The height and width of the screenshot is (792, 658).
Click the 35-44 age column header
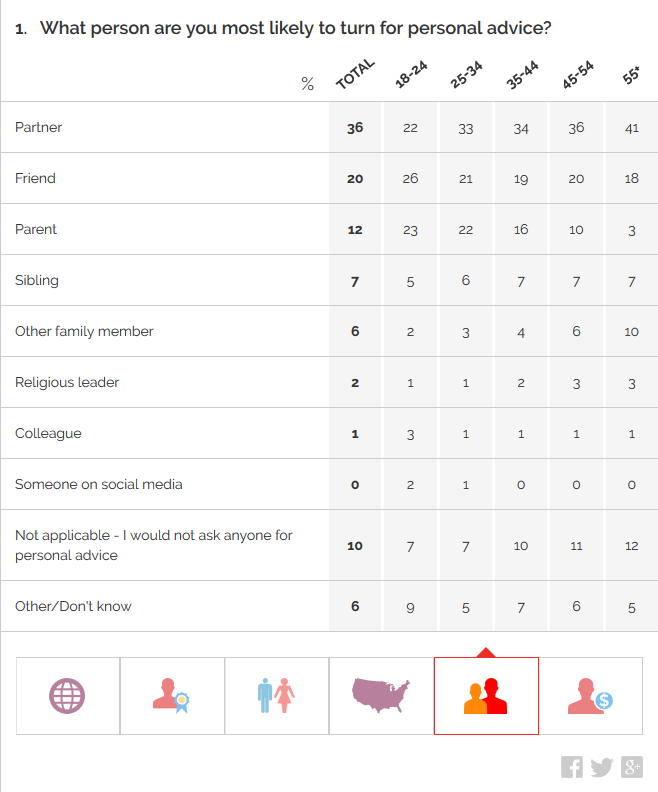[521, 76]
